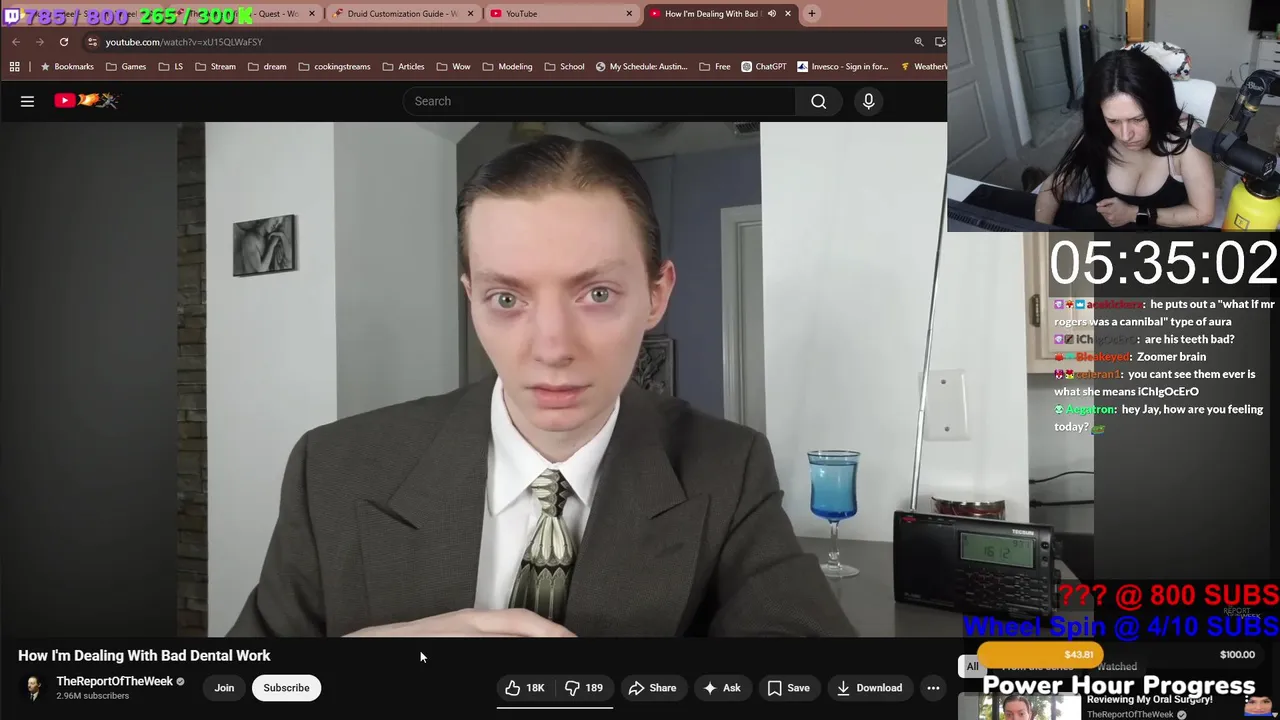
Task: Open the more actions ellipsis menu
Action: coord(933,688)
